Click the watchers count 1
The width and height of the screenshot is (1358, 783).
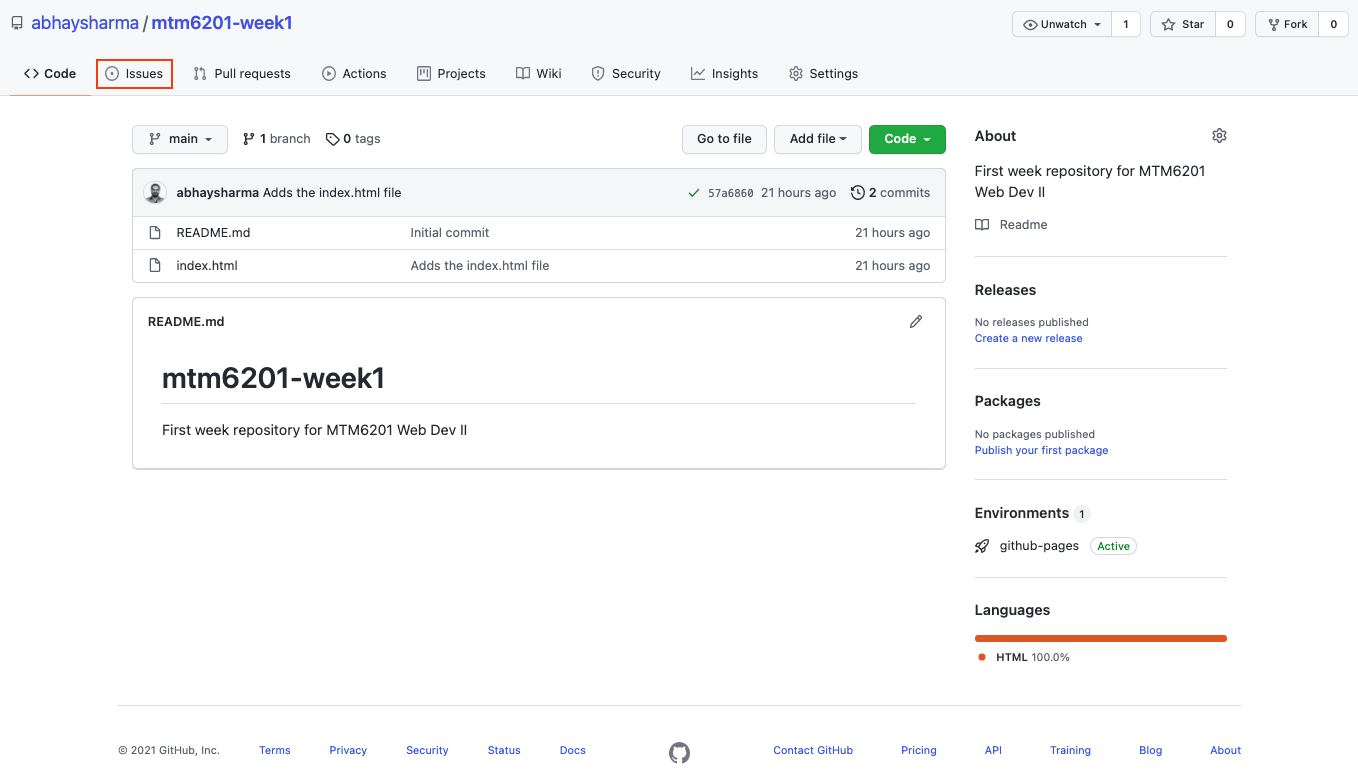1126,25
